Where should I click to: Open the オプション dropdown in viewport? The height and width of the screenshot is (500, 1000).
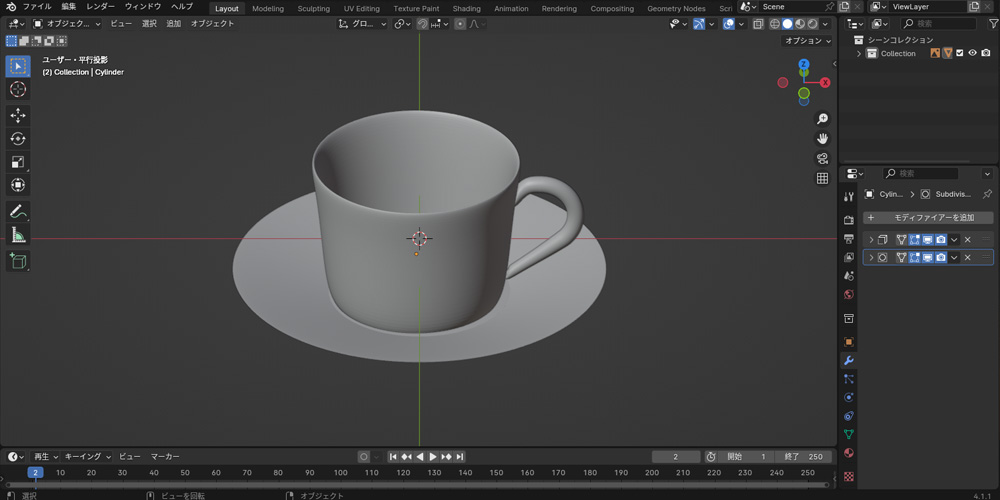click(x=807, y=41)
